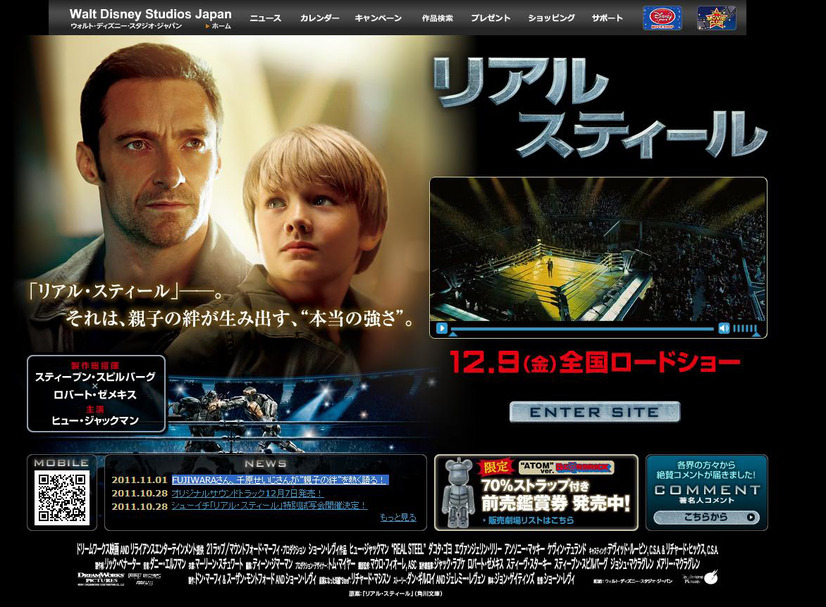Open news item dated 2011.11.01 about FUJIWARA
826x607 pixels.
(x=280, y=480)
